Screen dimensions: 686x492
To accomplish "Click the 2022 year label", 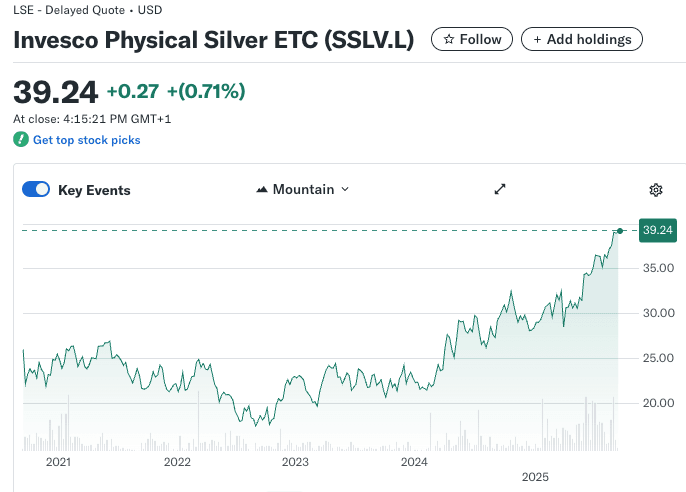I will pyautogui.click(x=177, y=462).
